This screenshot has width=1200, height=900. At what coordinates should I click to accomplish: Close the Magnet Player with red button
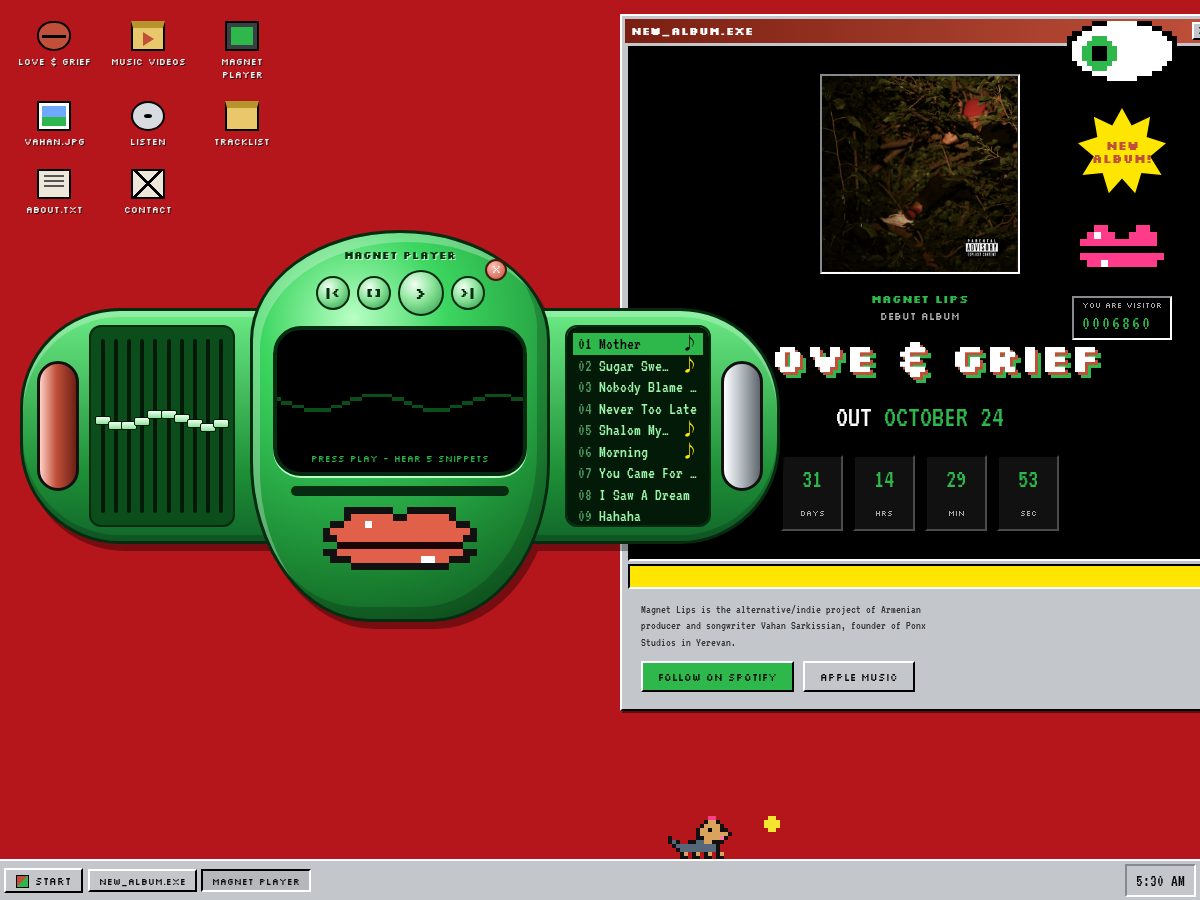tap(496, 270)
